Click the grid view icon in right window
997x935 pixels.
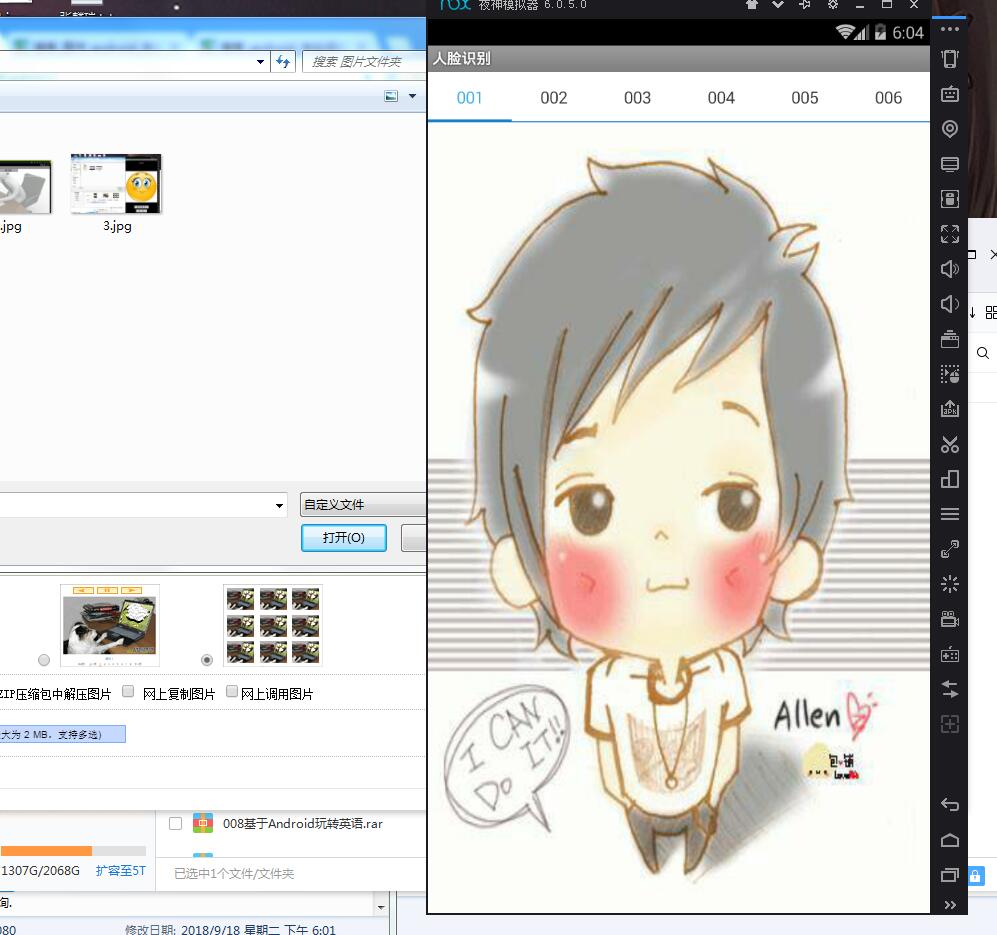click(991, 312)
